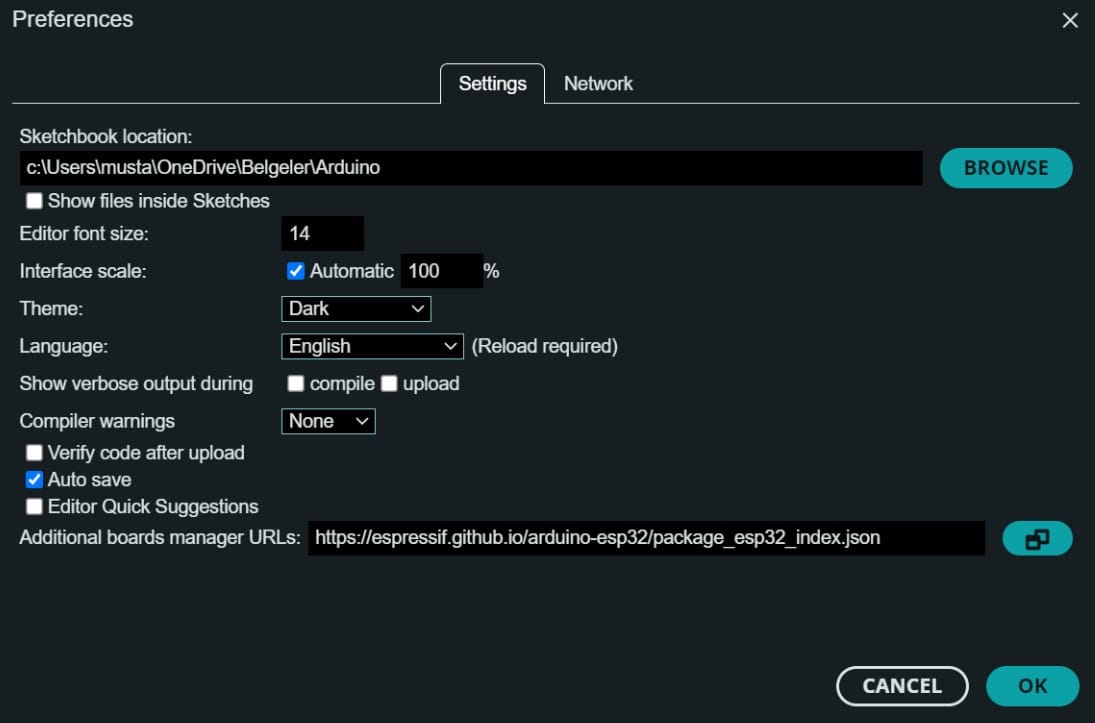Viewport: 1095px width, 723px height.
Task: Focus the Editor font size field
Action: (322, 234)
